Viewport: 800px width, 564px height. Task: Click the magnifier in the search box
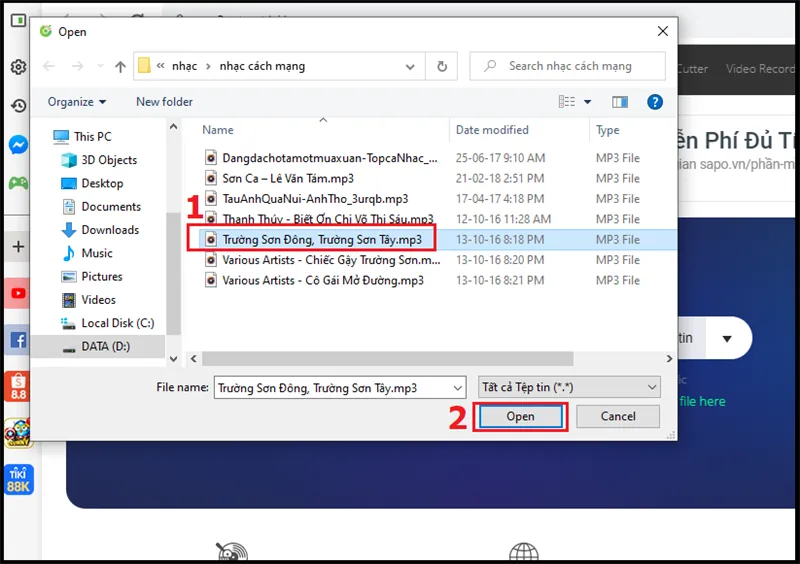point(490,66)
